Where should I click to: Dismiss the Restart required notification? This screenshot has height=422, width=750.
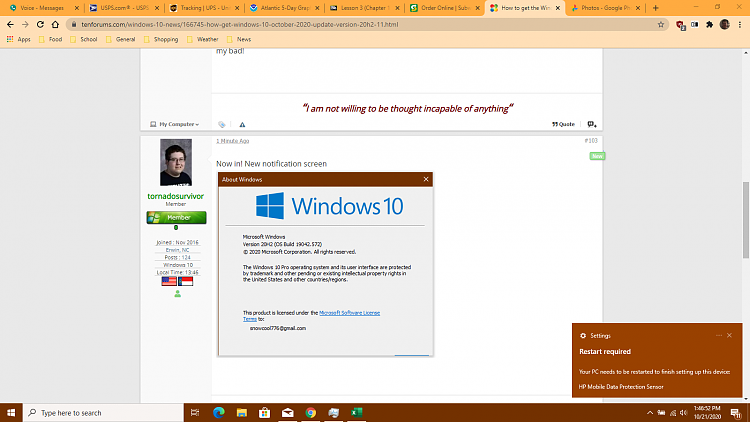pyautogui.click(x=729, y=335)
